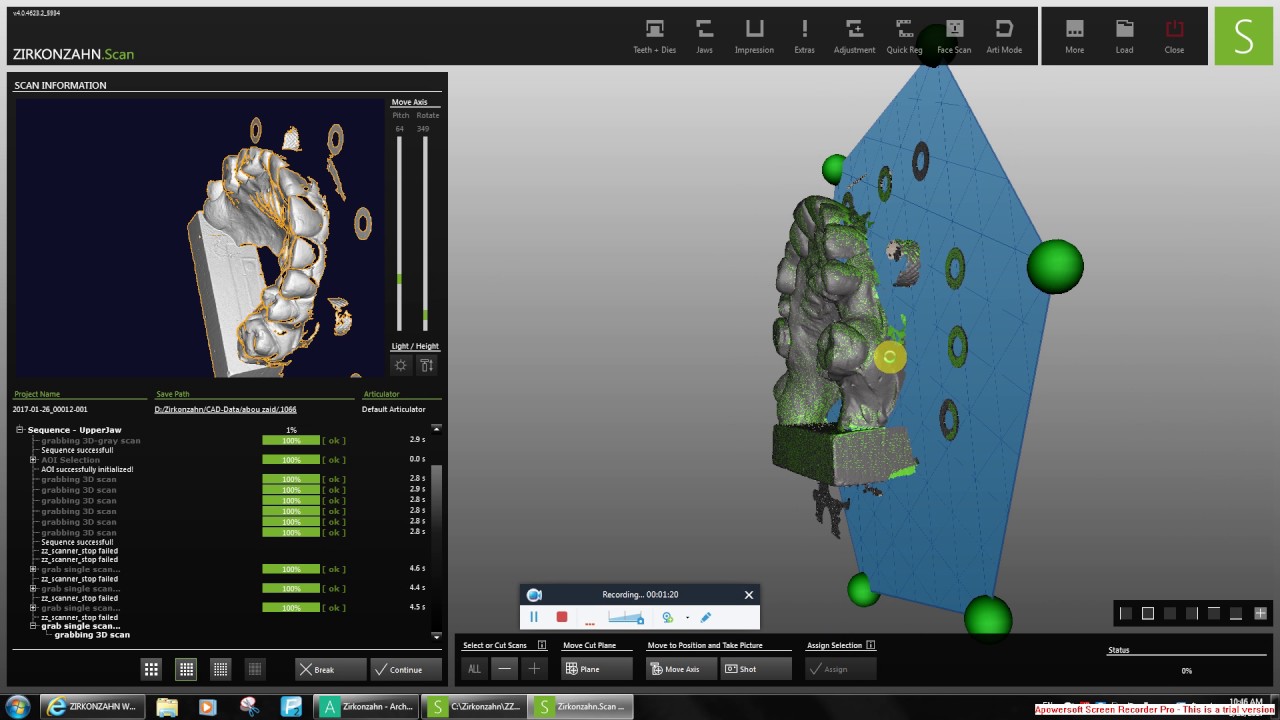Click the green Zirkonzahn S logo
The image size is (1280, 720).
pyautogui.click(x=1243, y=36)
